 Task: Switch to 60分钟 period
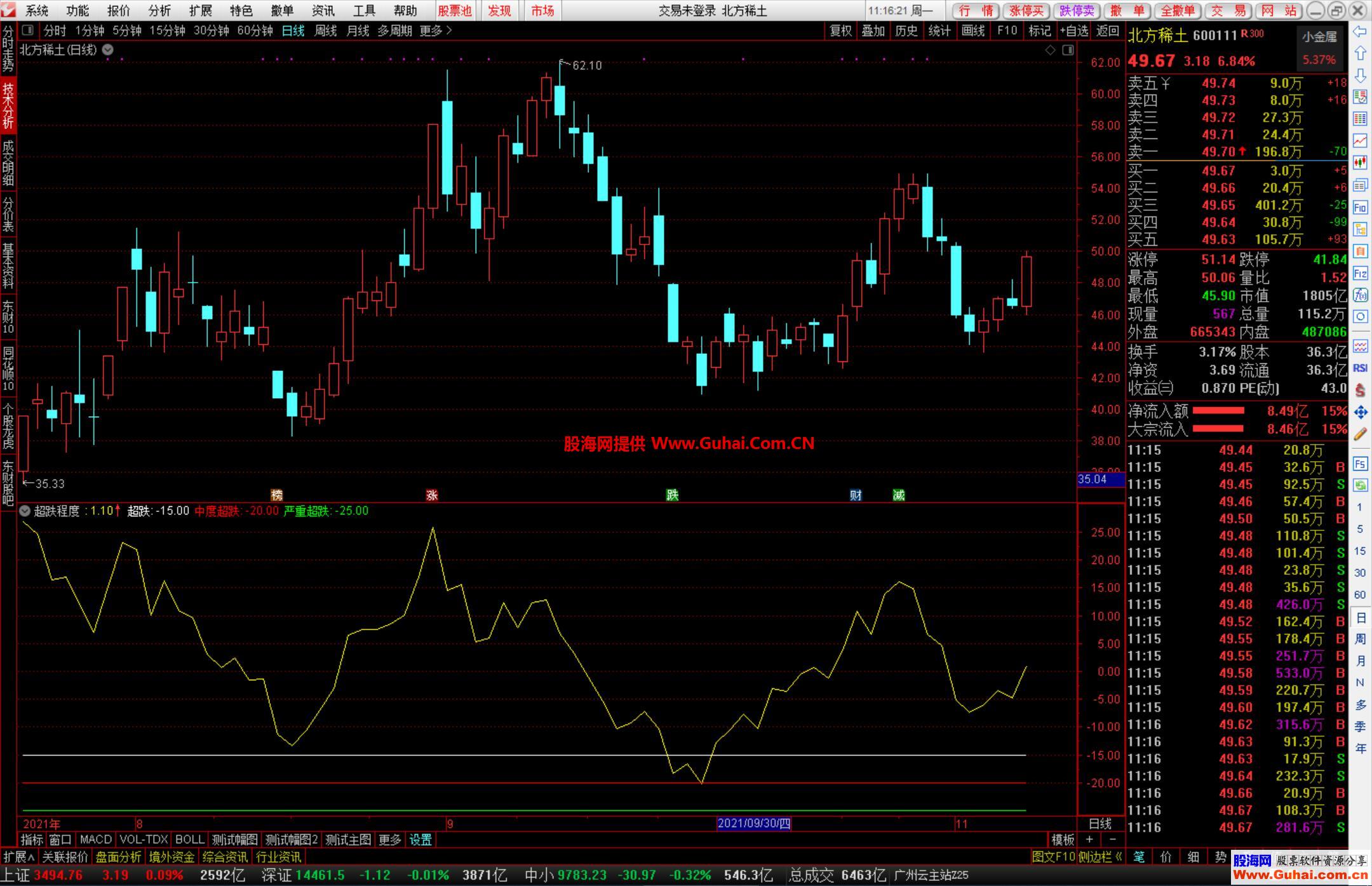[x=255, y=30]
